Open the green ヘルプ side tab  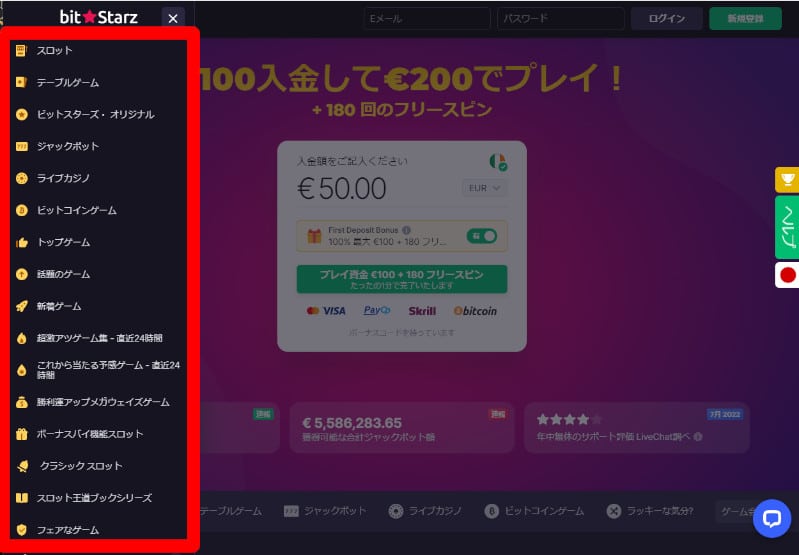tap(787, 227)
